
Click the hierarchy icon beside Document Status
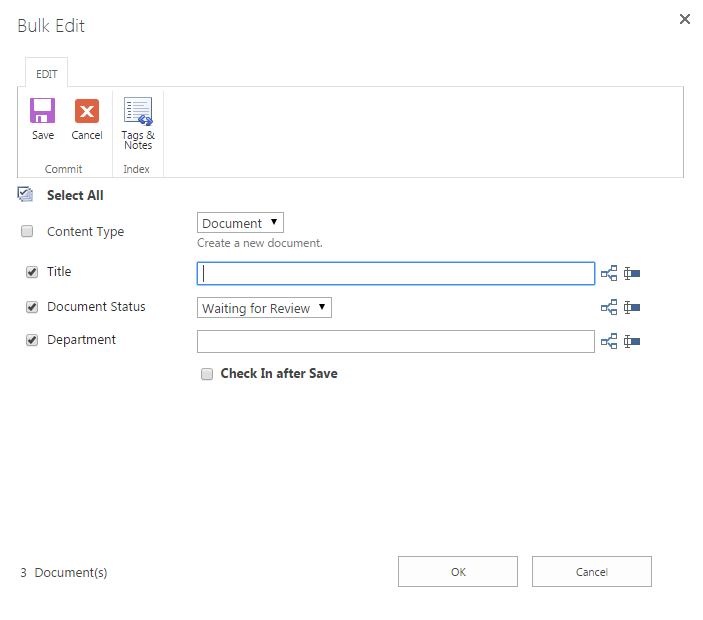tap(609, 308)
